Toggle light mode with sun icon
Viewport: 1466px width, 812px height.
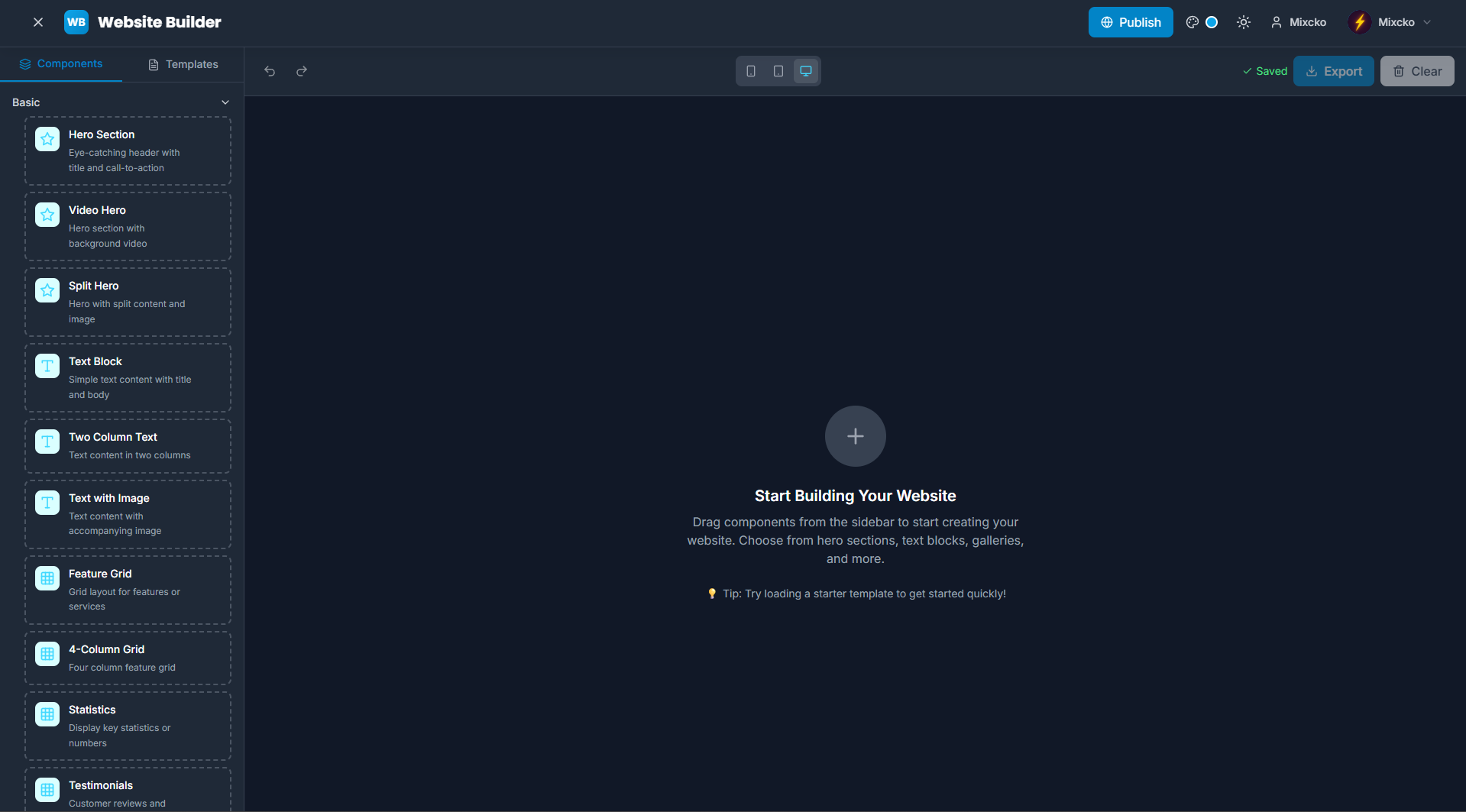(1244, 22)
